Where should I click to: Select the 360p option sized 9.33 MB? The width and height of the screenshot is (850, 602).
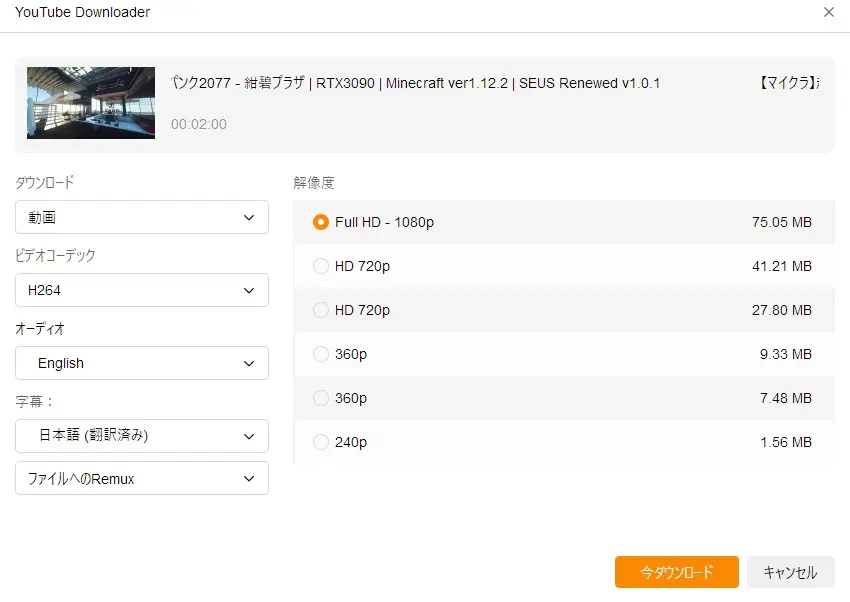click(x=321, y=354)
